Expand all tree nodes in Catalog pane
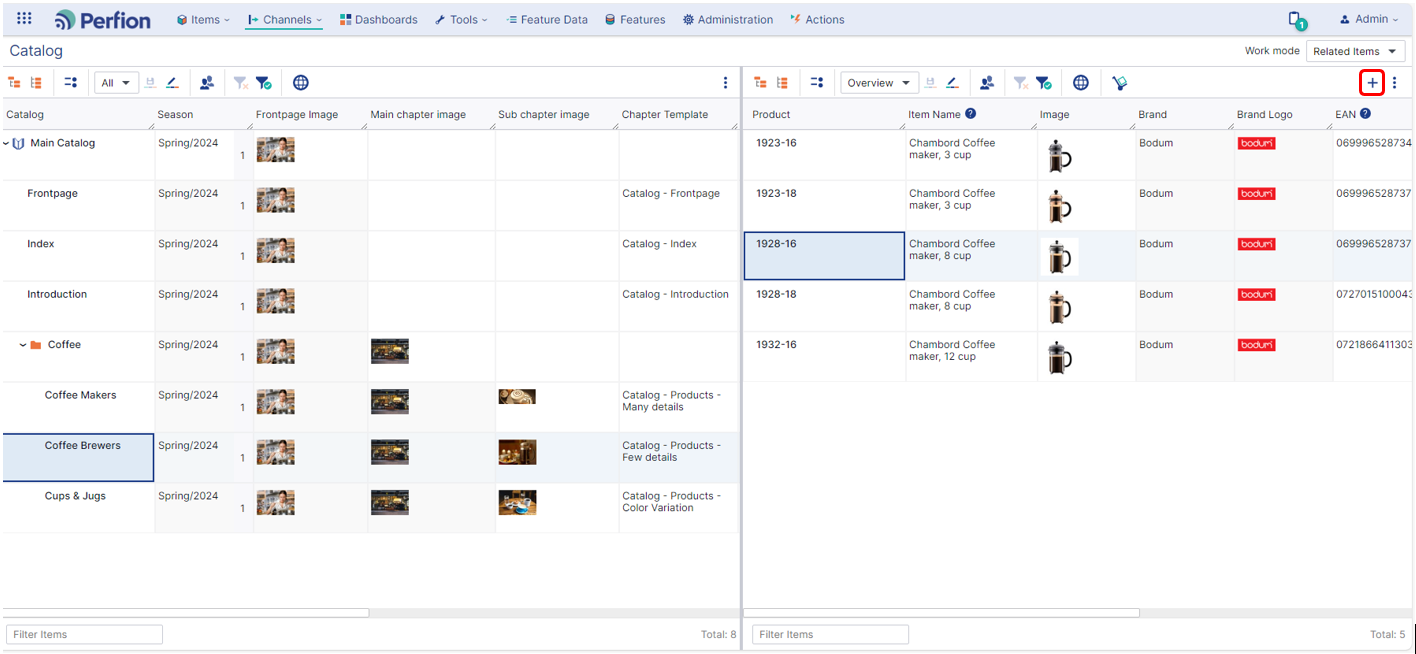 pos(36,83)
